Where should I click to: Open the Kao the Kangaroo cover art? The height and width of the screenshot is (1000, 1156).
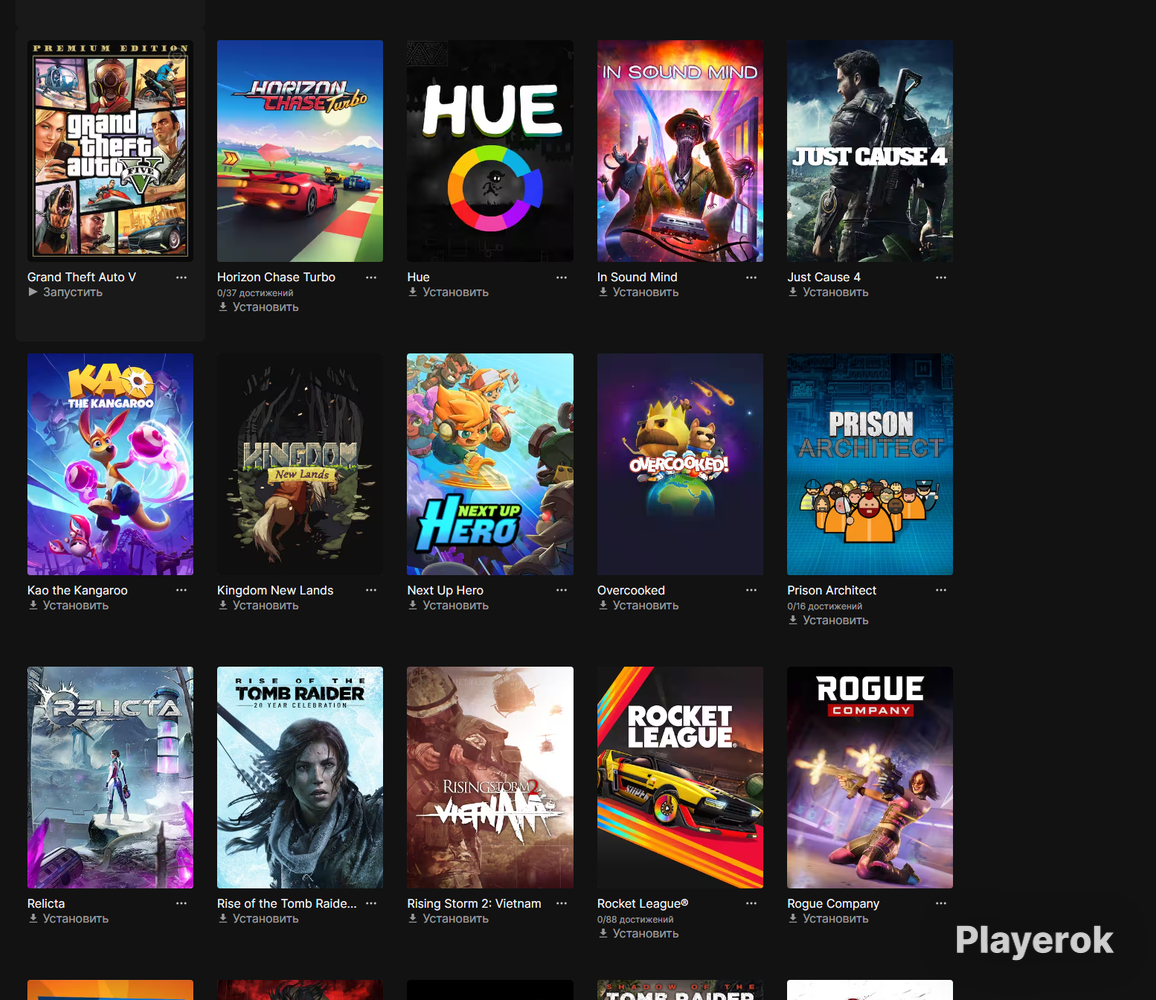tap(111, 465)
